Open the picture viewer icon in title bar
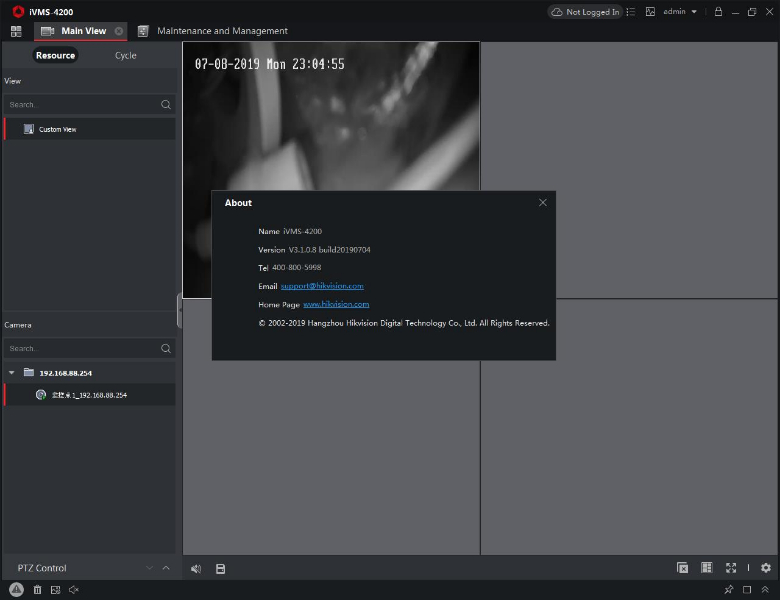780x600 pixels. coord(650,11)
